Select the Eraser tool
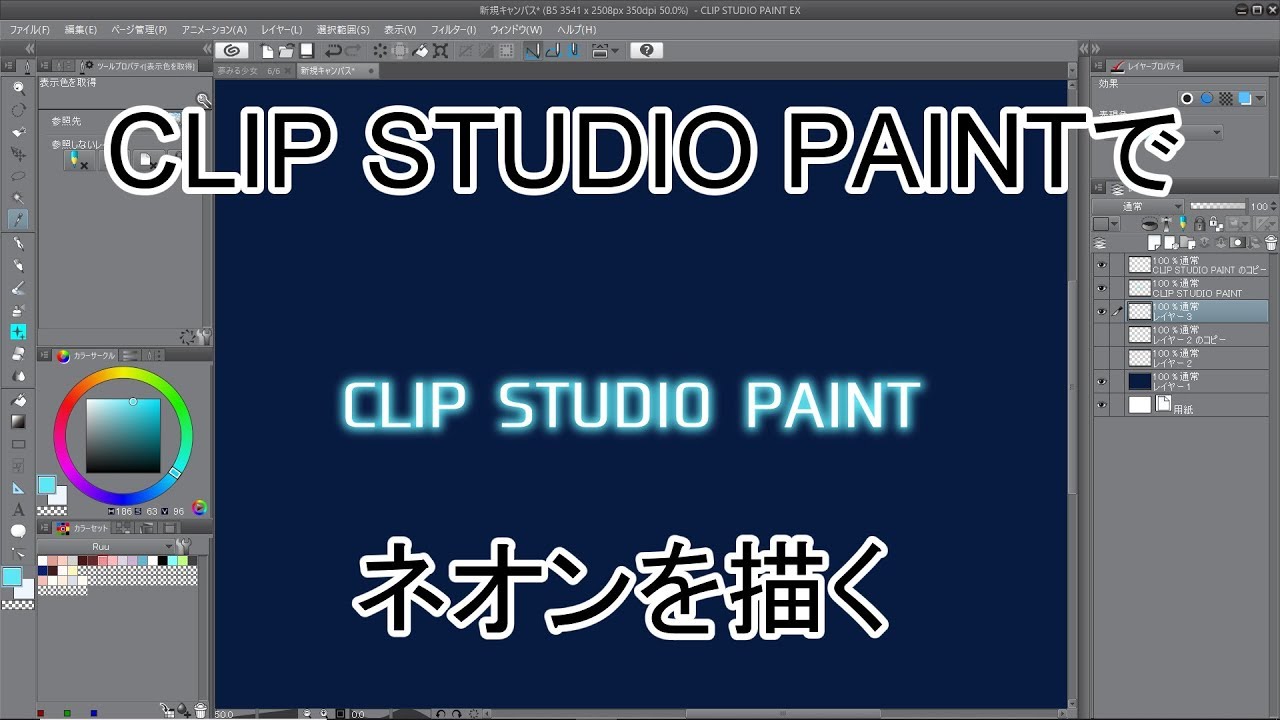Viewport: 1280px width, 720px height. pos(18,354)
